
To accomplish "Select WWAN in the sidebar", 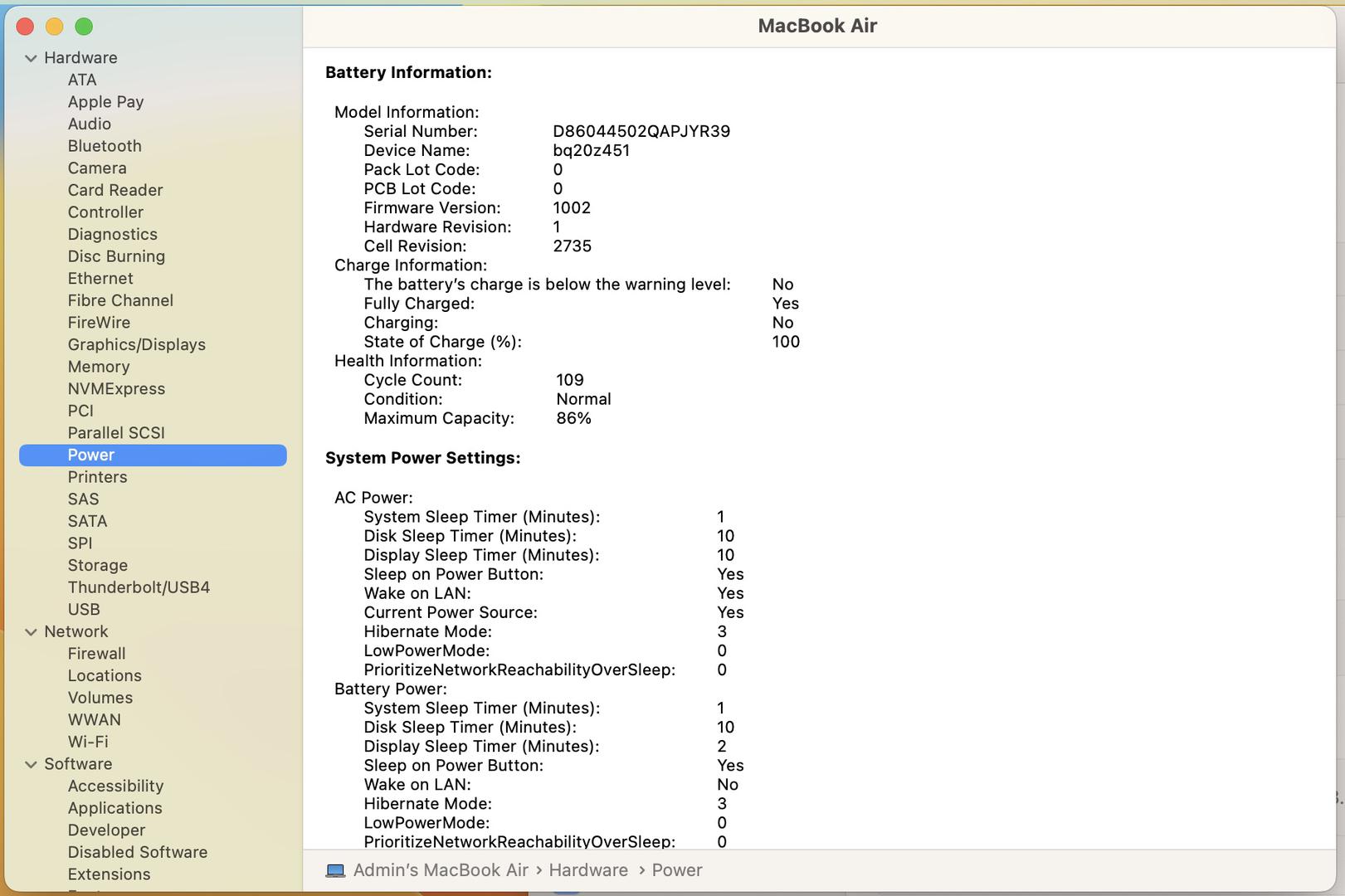I will point(94,720).
